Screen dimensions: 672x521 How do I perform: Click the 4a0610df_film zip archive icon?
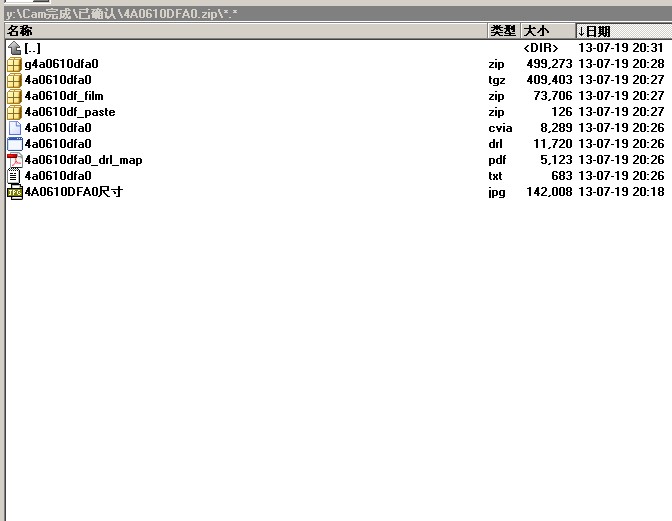click(x=15, y=96)
